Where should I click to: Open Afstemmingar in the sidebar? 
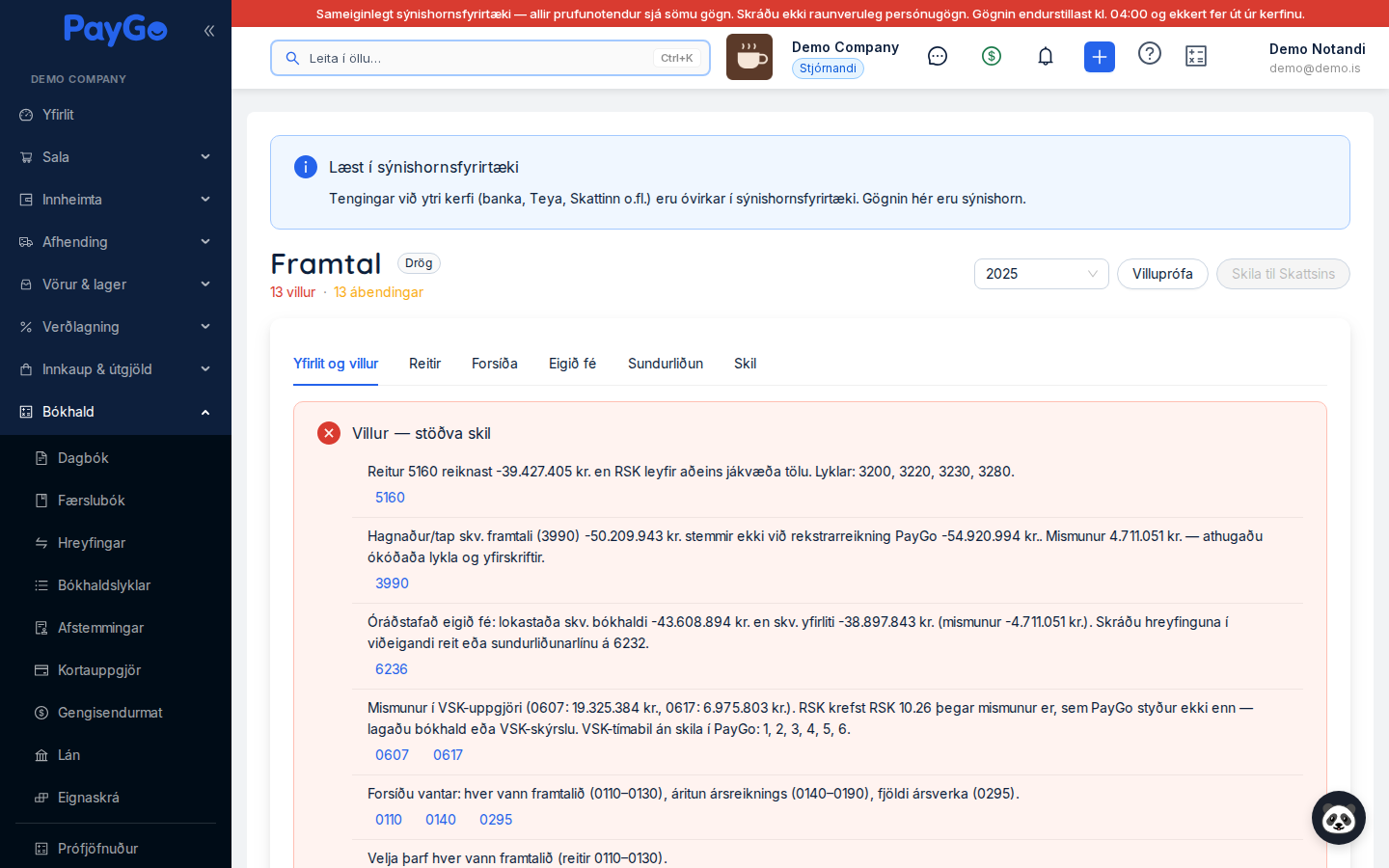(116, 628)
